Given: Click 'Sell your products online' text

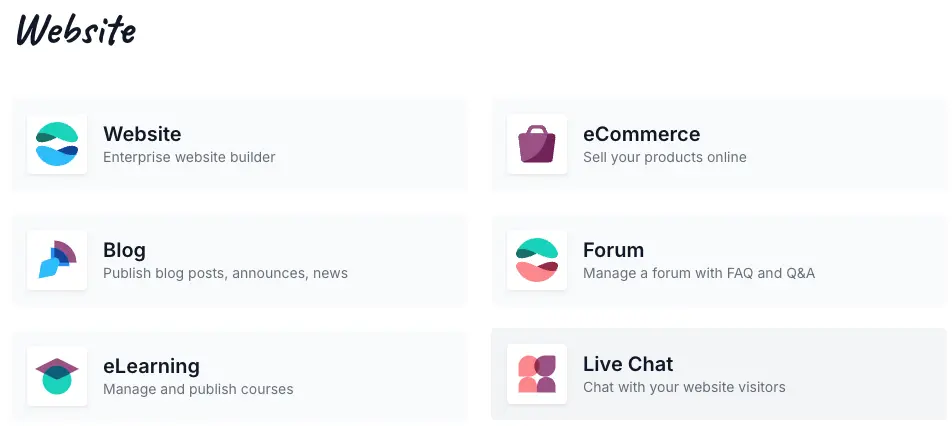Looking at the screenshot, I should [665, 157].
